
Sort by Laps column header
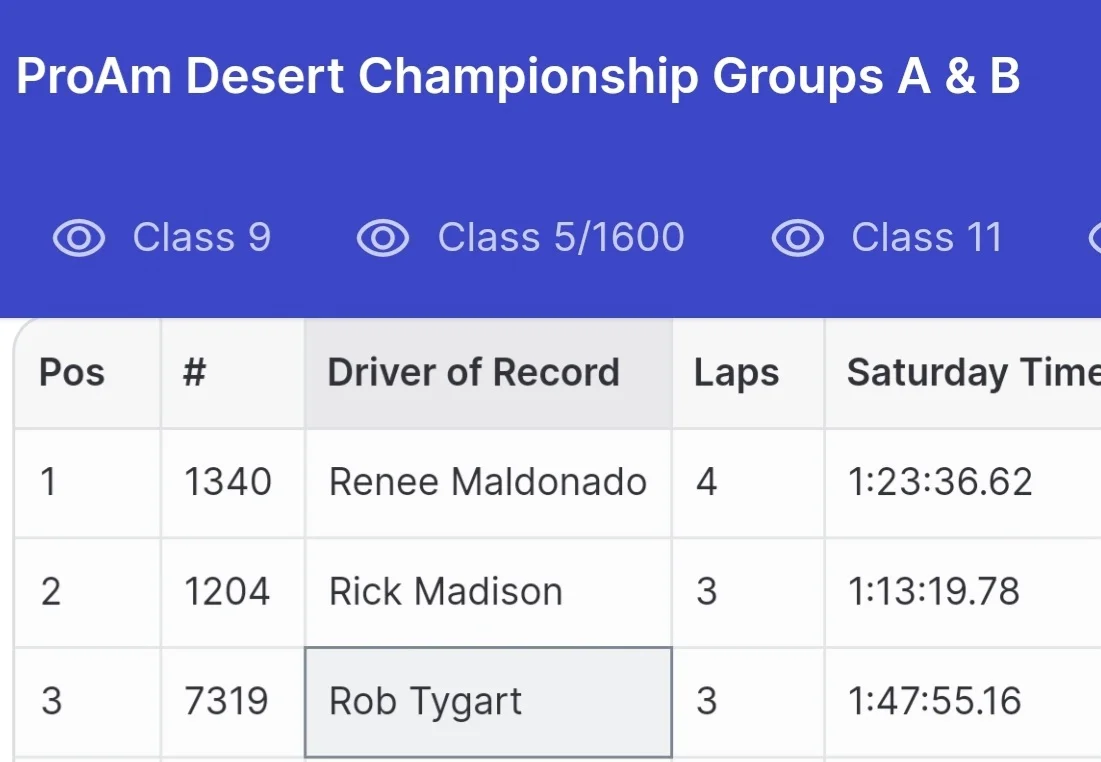tap(736, 373)
